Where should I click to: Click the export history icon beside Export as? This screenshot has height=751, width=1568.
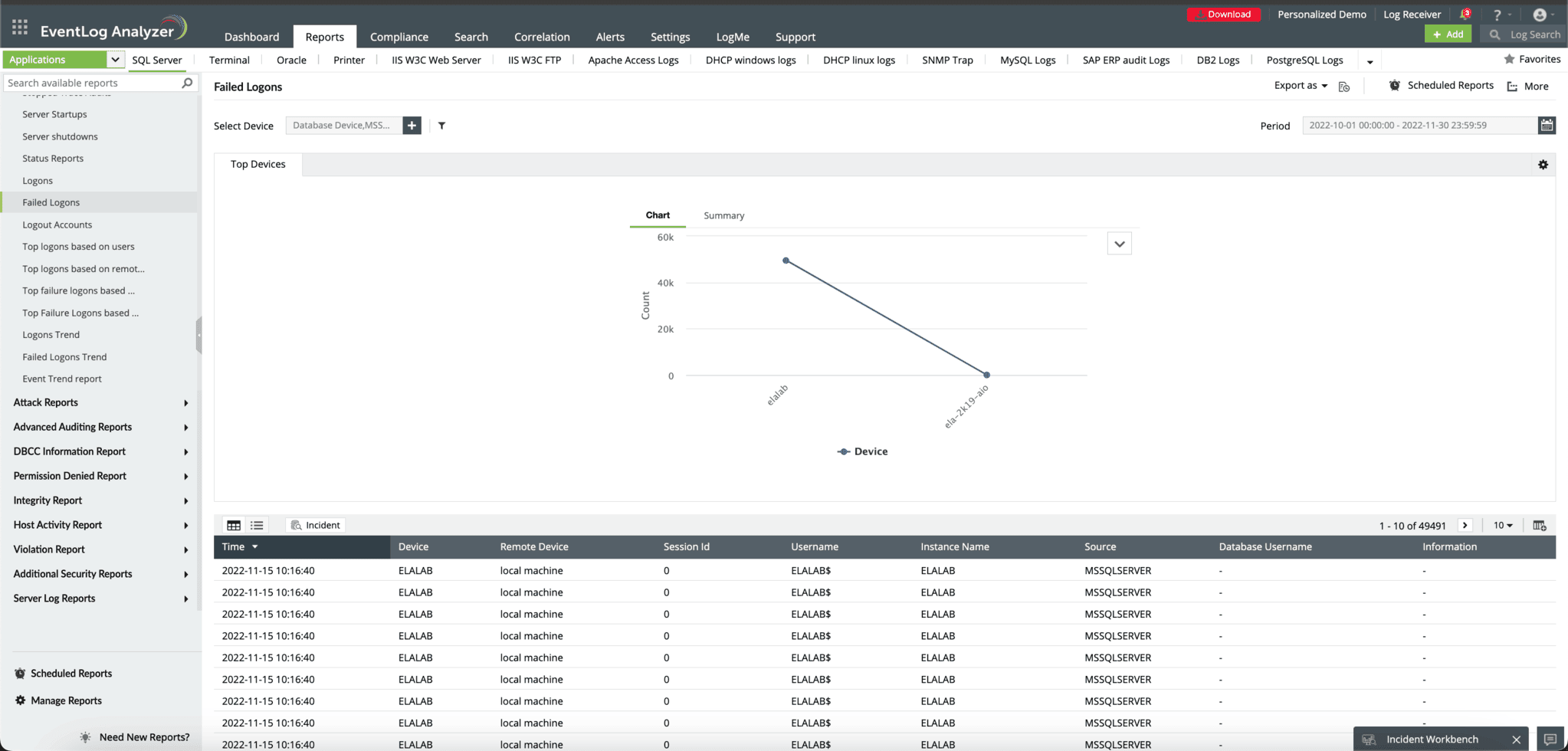tap(1343, 87)
